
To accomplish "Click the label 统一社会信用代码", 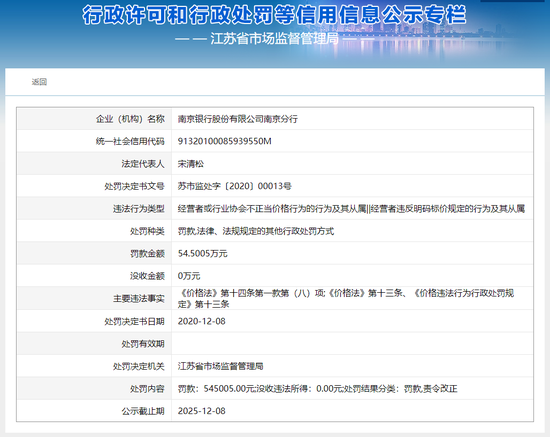I will click(x=130, y=141).
